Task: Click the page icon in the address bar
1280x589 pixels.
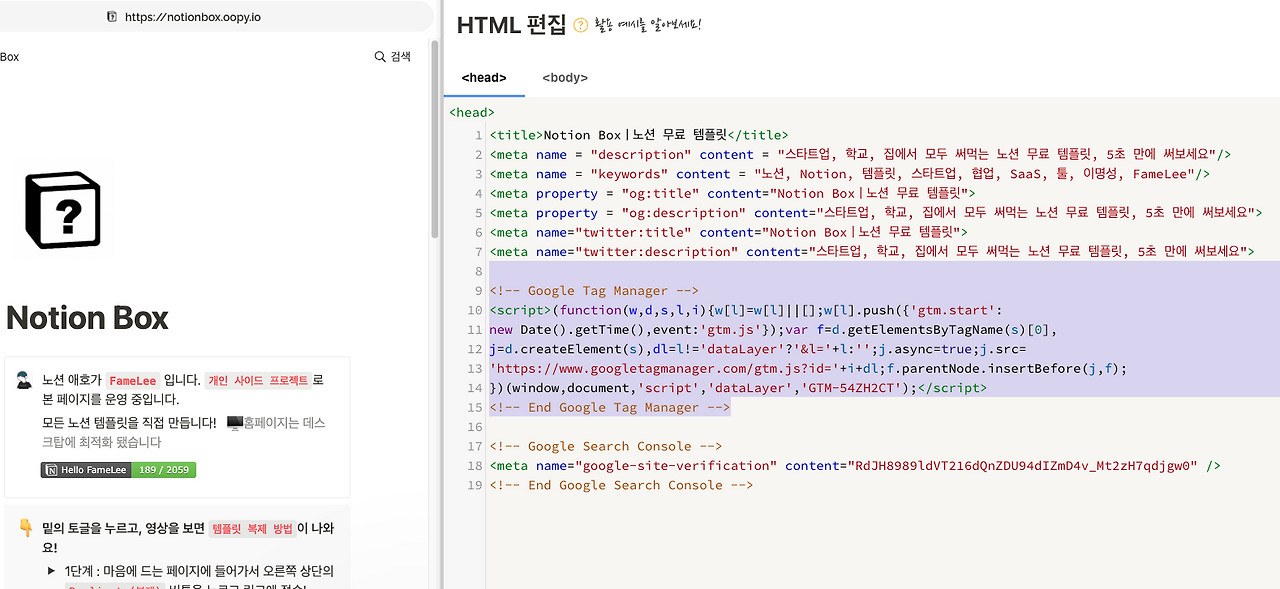Action: [112, 17]
